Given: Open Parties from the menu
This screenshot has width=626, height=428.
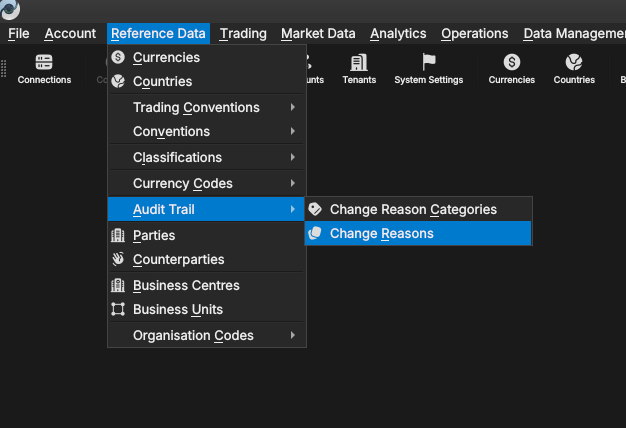Looking at the screenshot, I should coord(206,235).
